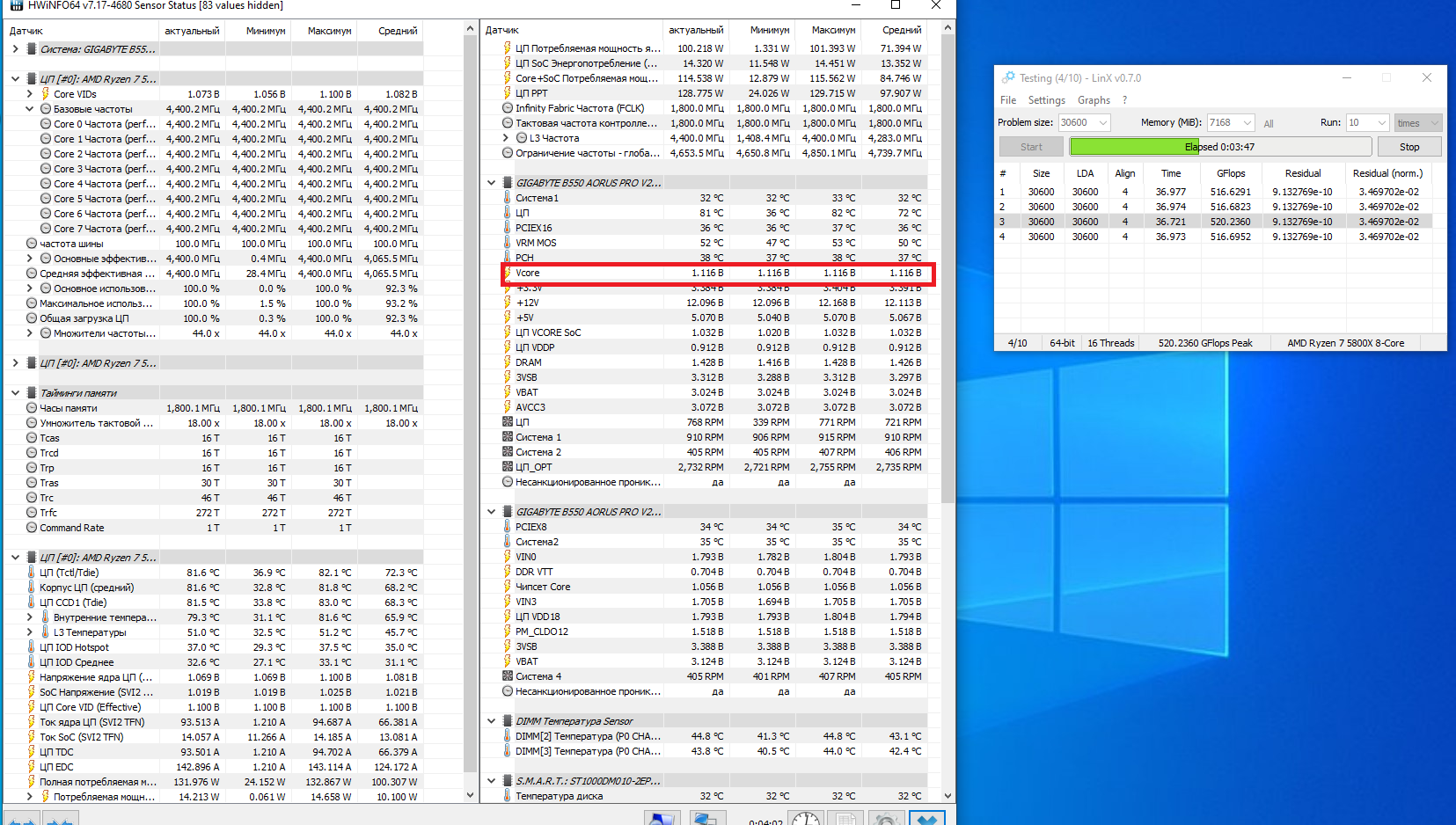The width and height of the screenshot is (1456, 825).
Task: Click the thermometer icon beside Система1
Action: (x=508, y=198)
